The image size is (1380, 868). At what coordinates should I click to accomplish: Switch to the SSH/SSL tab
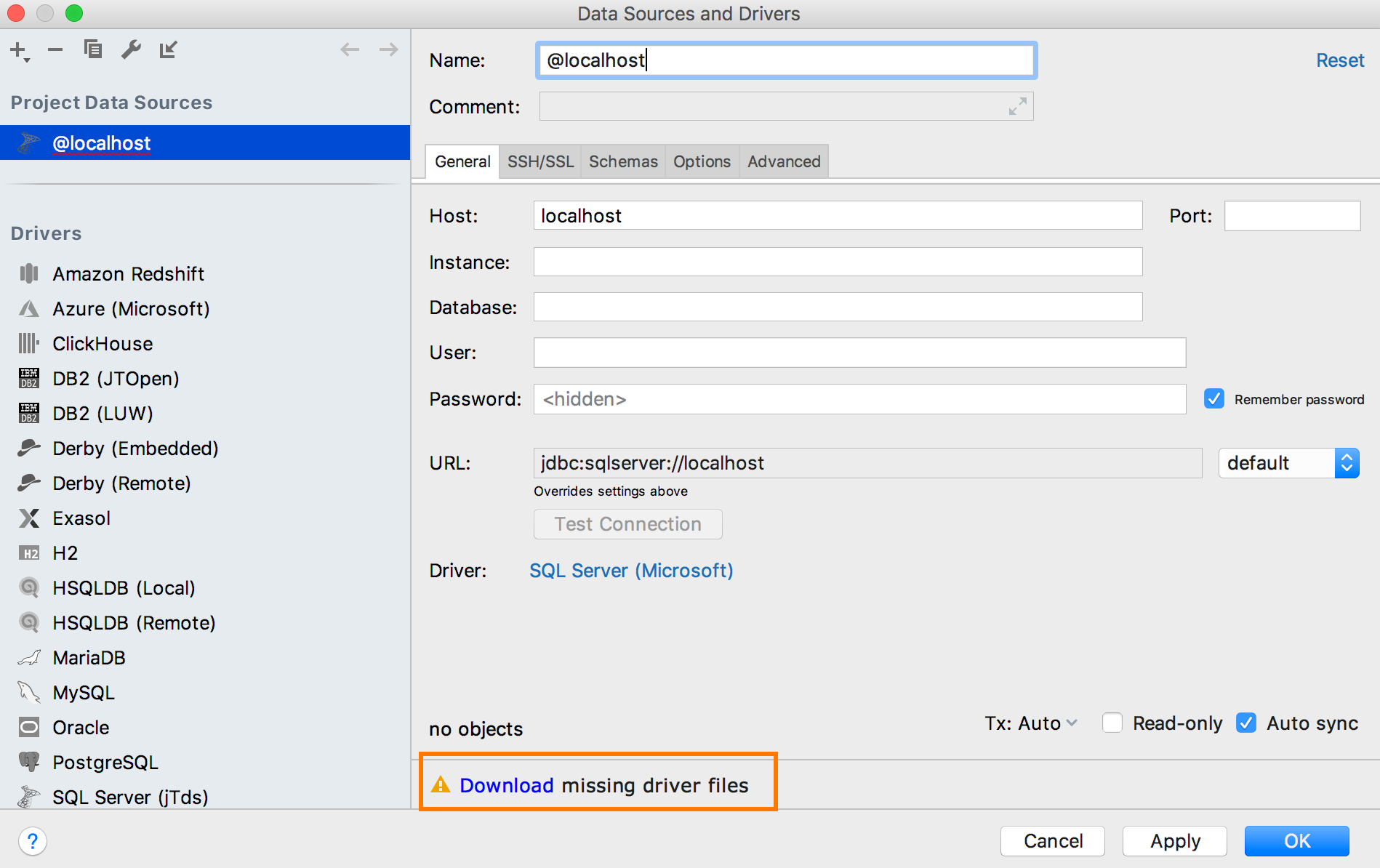pos(540,161)
